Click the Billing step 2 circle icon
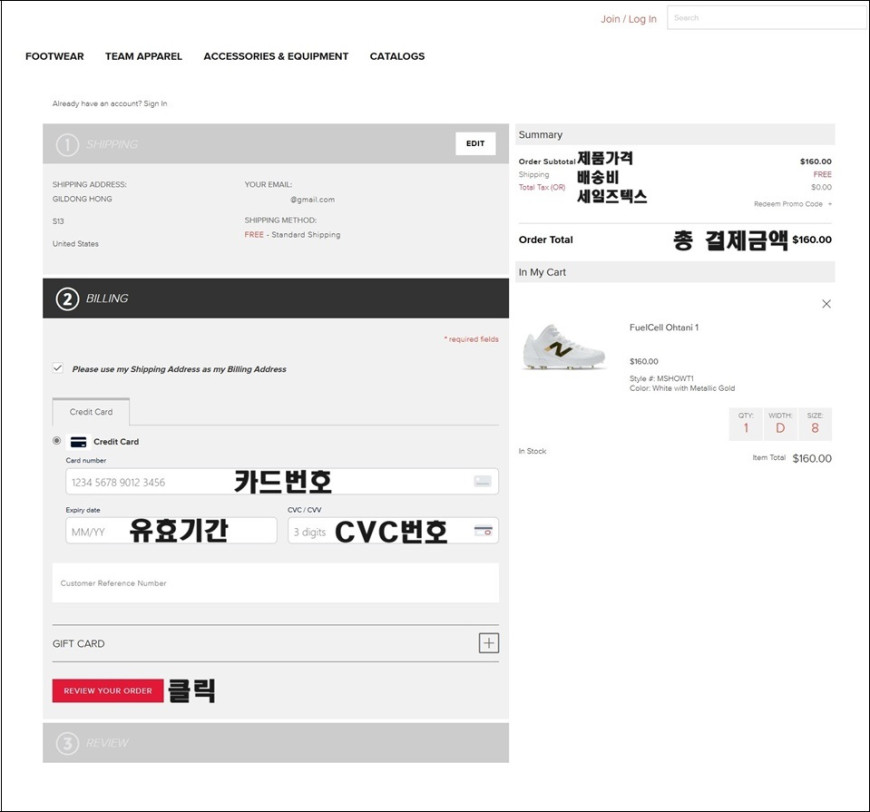 click(x=67, y=299)
